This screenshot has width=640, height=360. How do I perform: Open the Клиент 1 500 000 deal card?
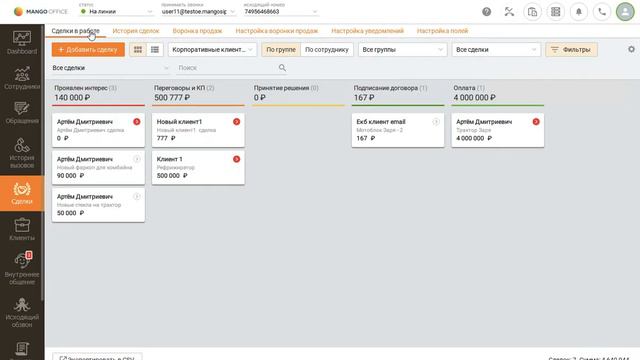198,167
